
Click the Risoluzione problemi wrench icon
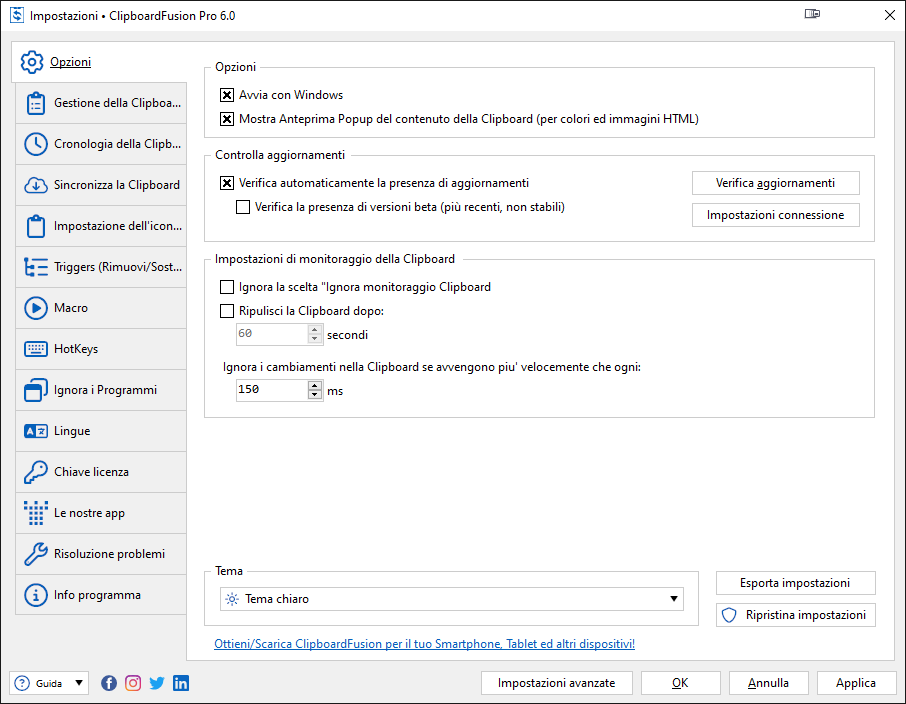[x=36, y=554]
